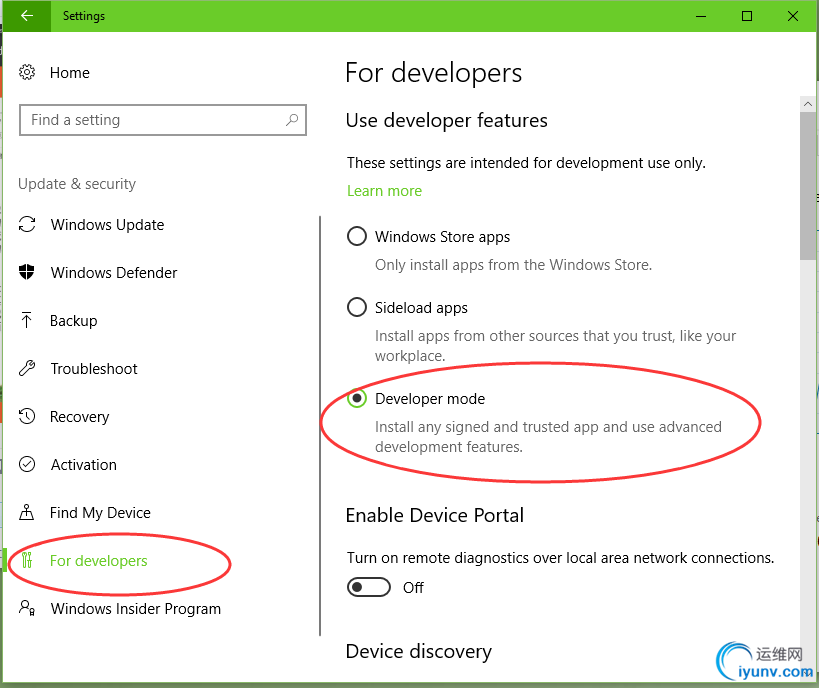Click the Device discovery heading

418,651
